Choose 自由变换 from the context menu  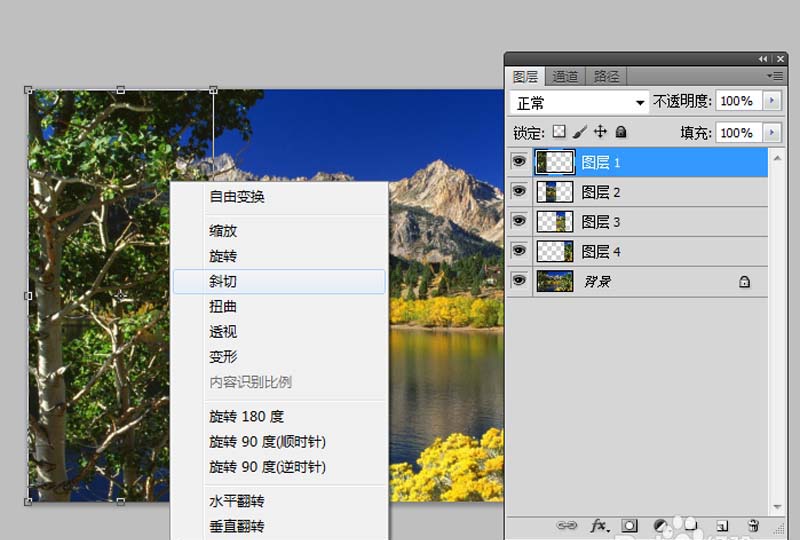point(279,197)
